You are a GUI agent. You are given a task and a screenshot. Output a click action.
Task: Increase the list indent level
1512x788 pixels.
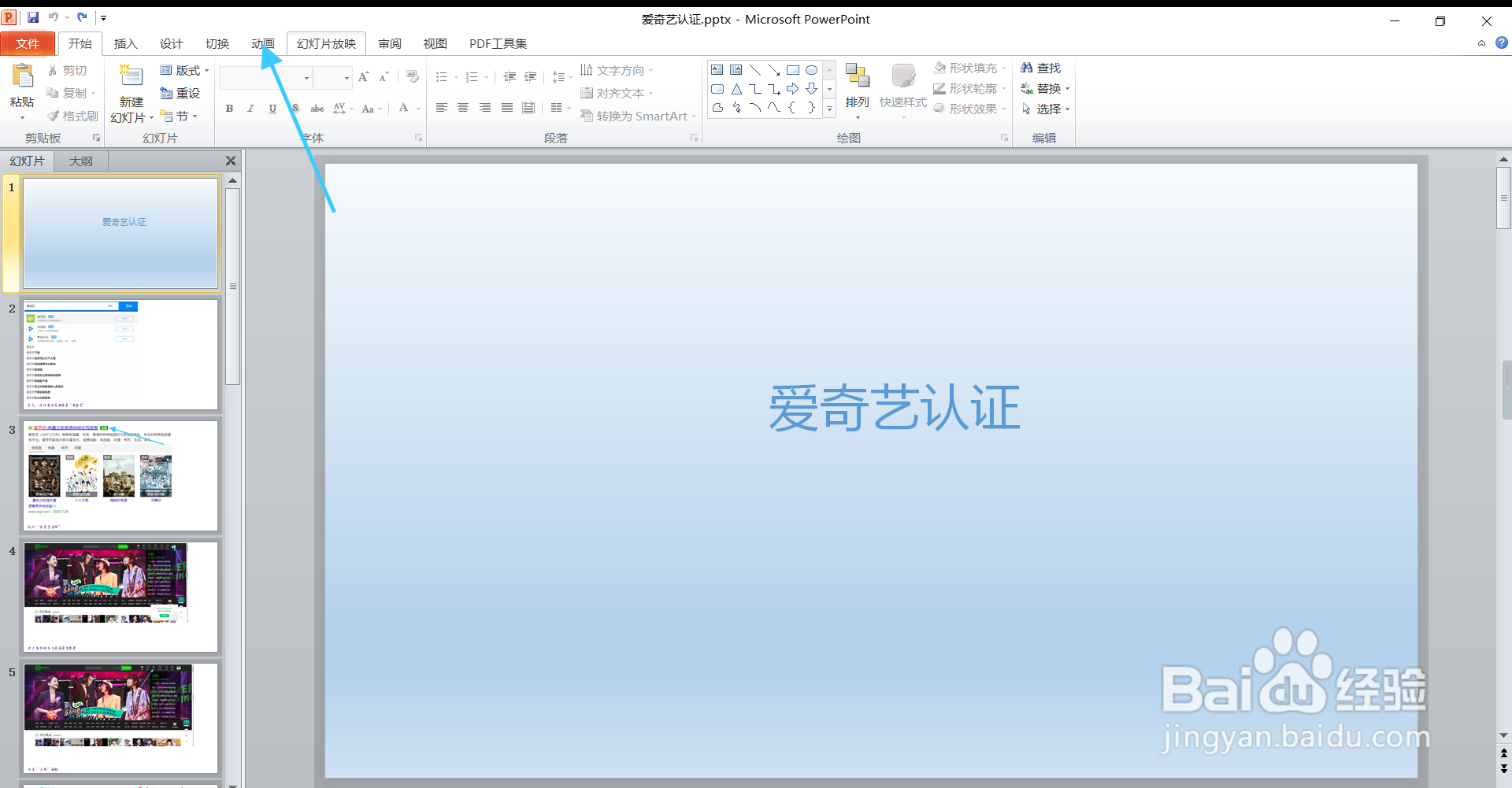531,77
